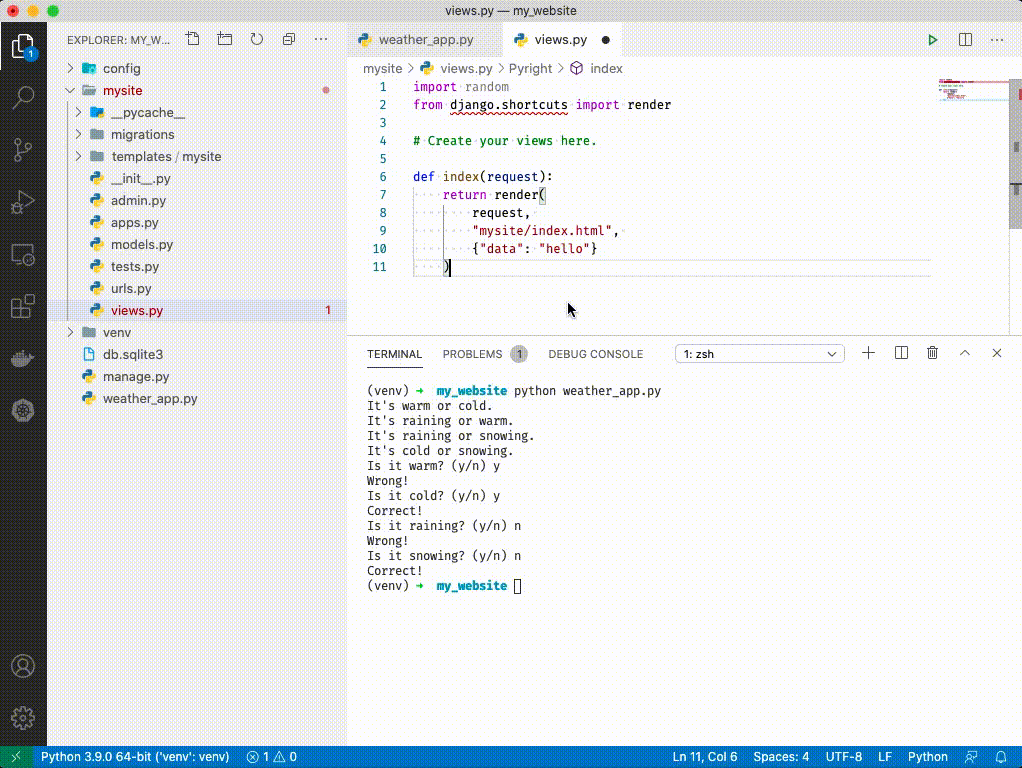Open the Extensions view
This screenshot has height=768, width=1022.
pyautogui.click(x=22, y=307)
